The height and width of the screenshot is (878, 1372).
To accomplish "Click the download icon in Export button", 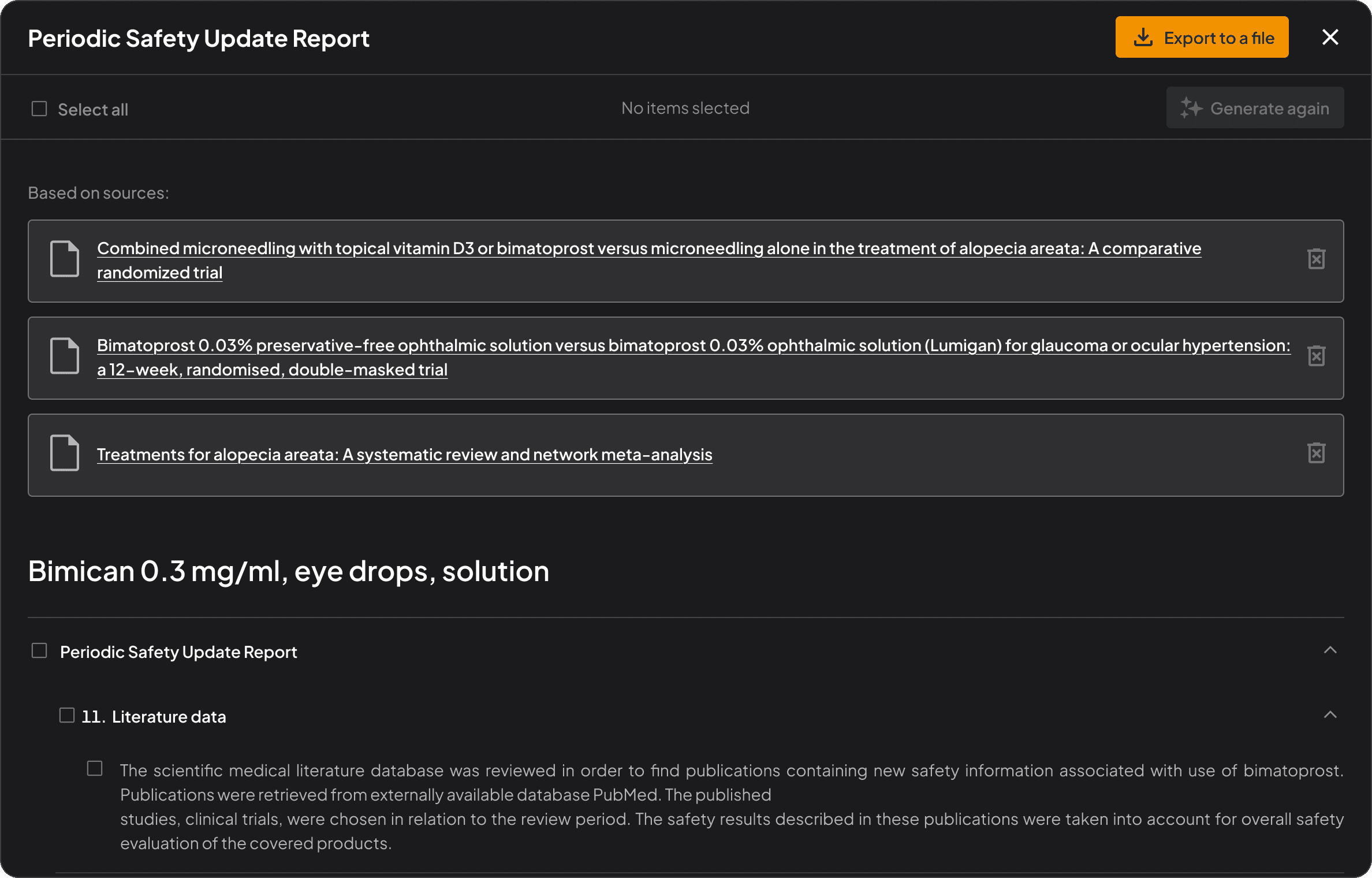I will click(x=1143, y=38).
